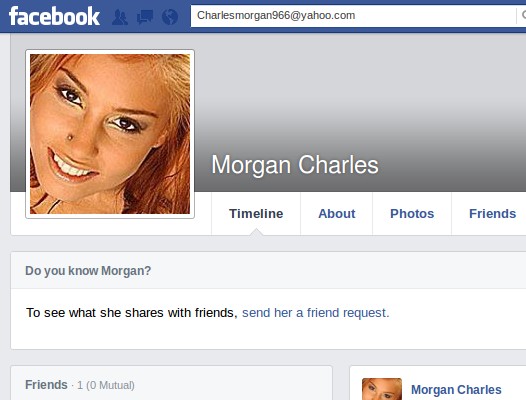Click the Morgan Charles cover name
This screenshot has width=526, height=400.
(295, 165)
